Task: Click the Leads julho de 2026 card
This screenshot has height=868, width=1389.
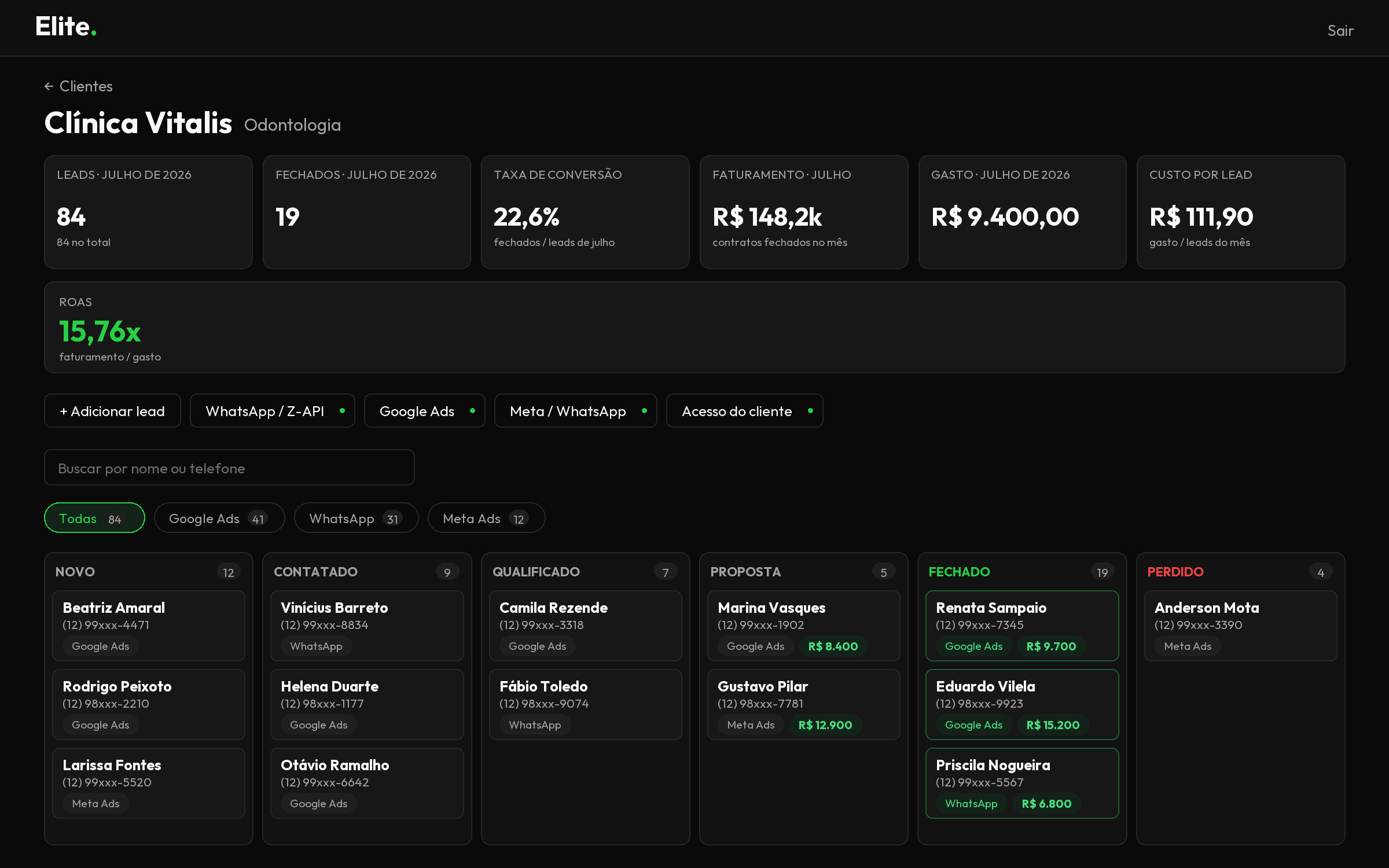Action: [148, 212]
